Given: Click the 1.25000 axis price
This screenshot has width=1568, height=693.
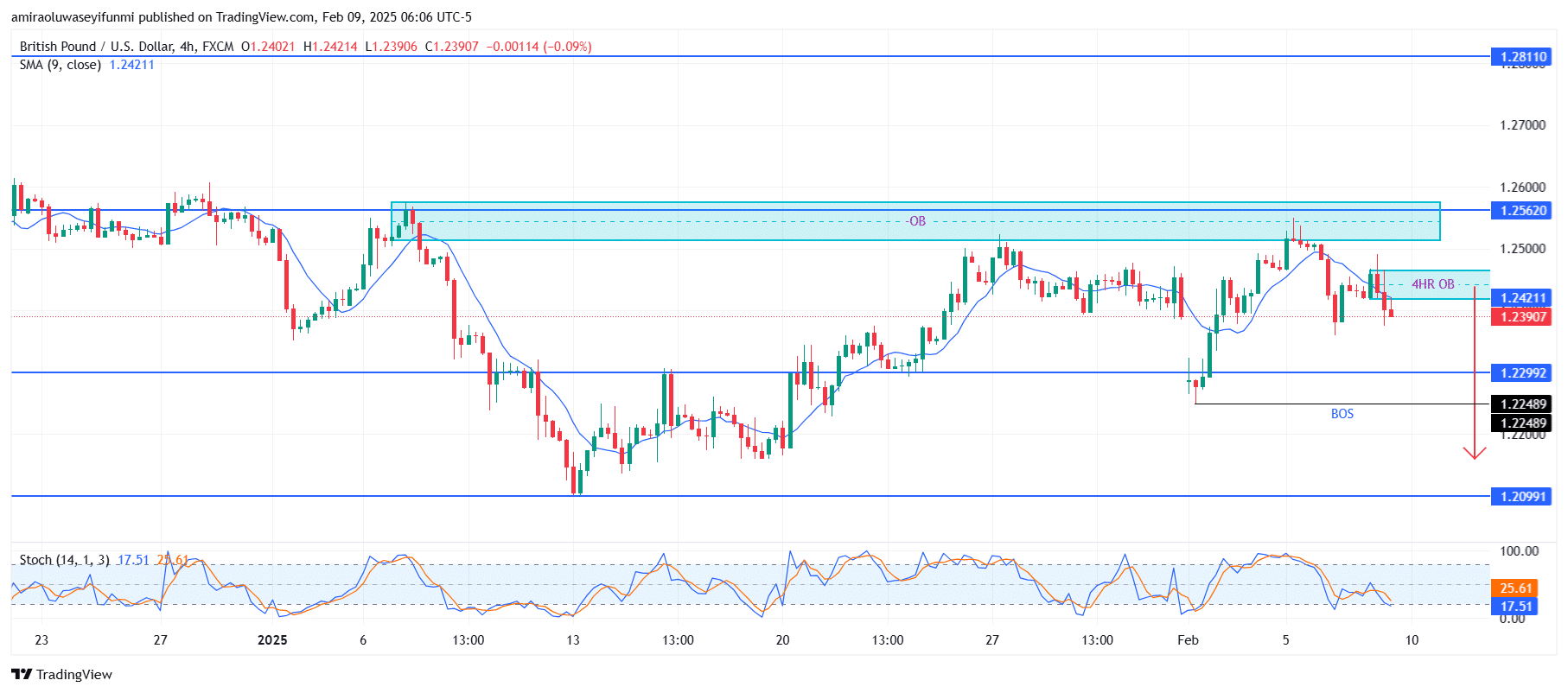Looking at the screenshot, I should tap(1522, 249).
